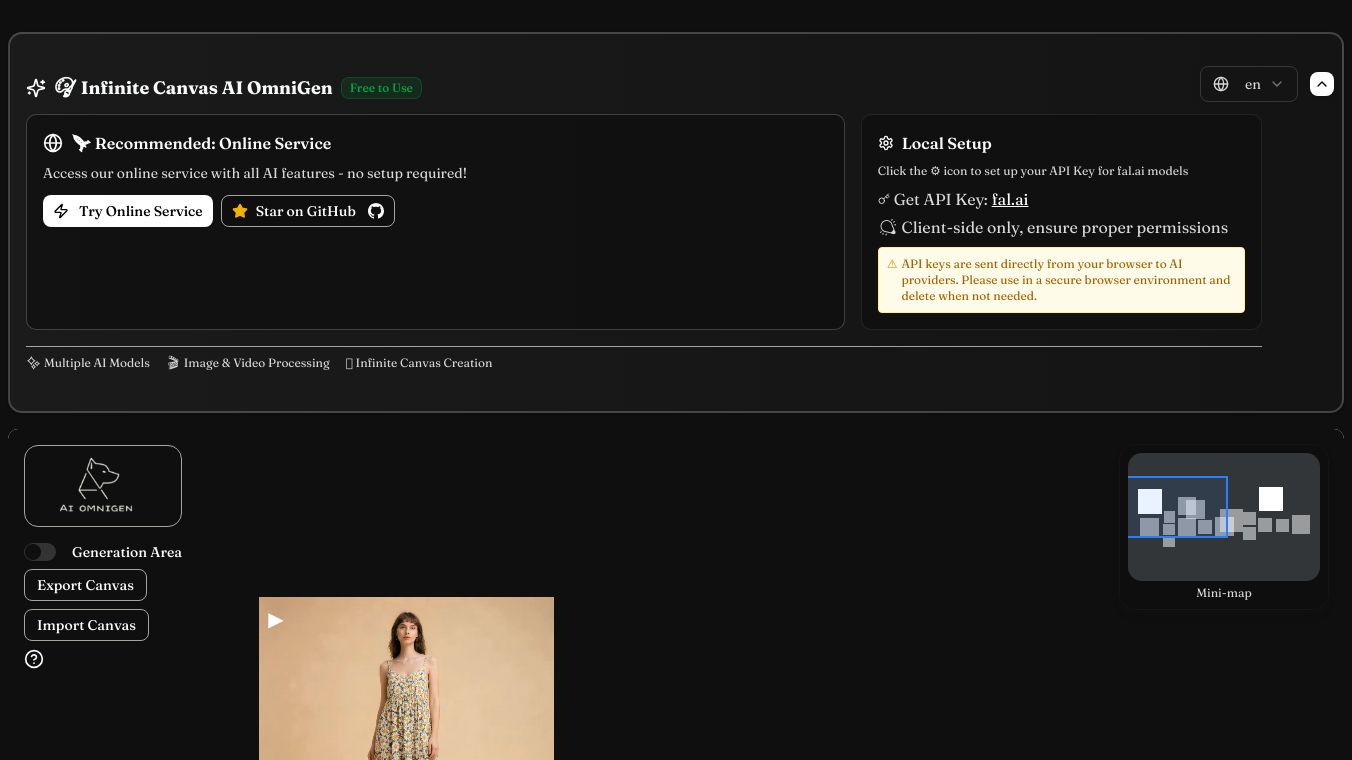
Task: Click the sparkle icon before the app title
Action: 36,88
